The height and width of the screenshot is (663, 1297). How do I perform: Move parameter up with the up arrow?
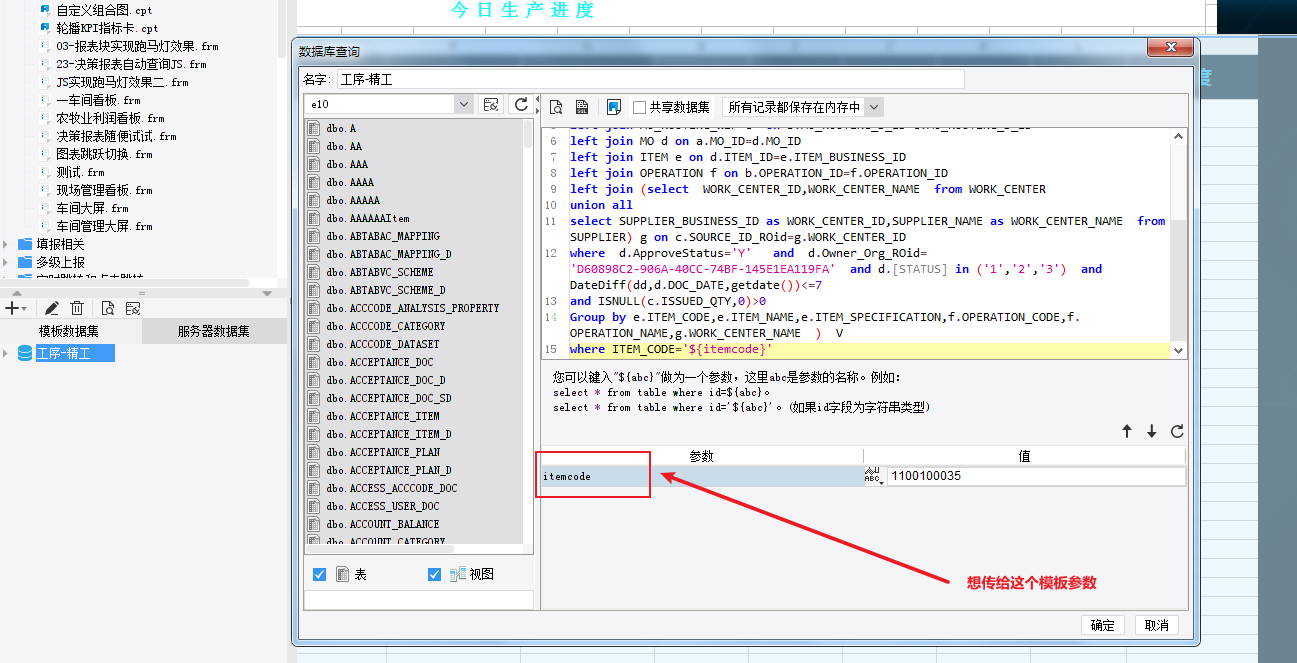1127,431
